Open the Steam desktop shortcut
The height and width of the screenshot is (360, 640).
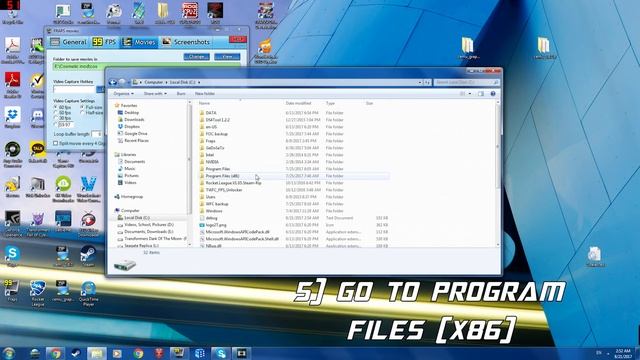tap(88, 256)
